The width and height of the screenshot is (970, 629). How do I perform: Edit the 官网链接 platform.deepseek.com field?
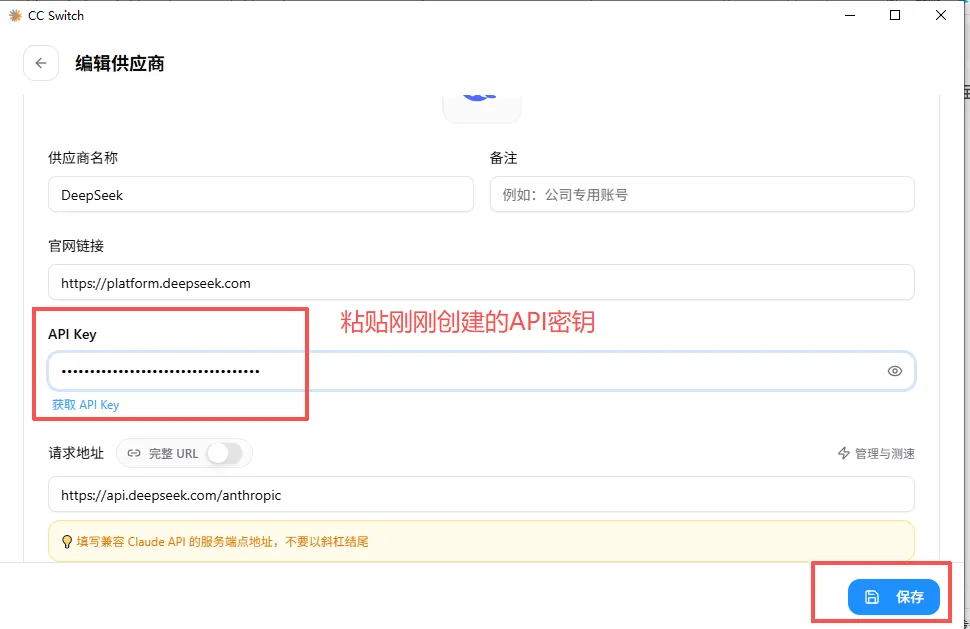pos(481,283)
